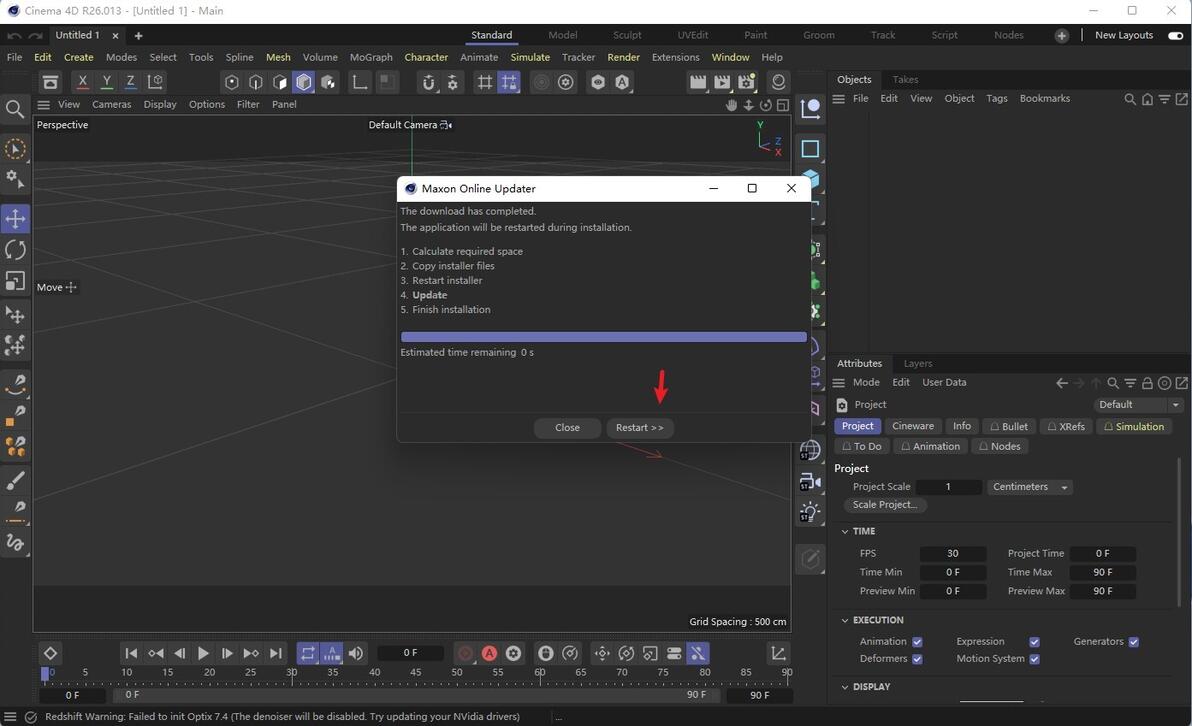Click the timeline sound speaker icon
This screenshot has height=726, width=1192.
[x=355, y=653]
